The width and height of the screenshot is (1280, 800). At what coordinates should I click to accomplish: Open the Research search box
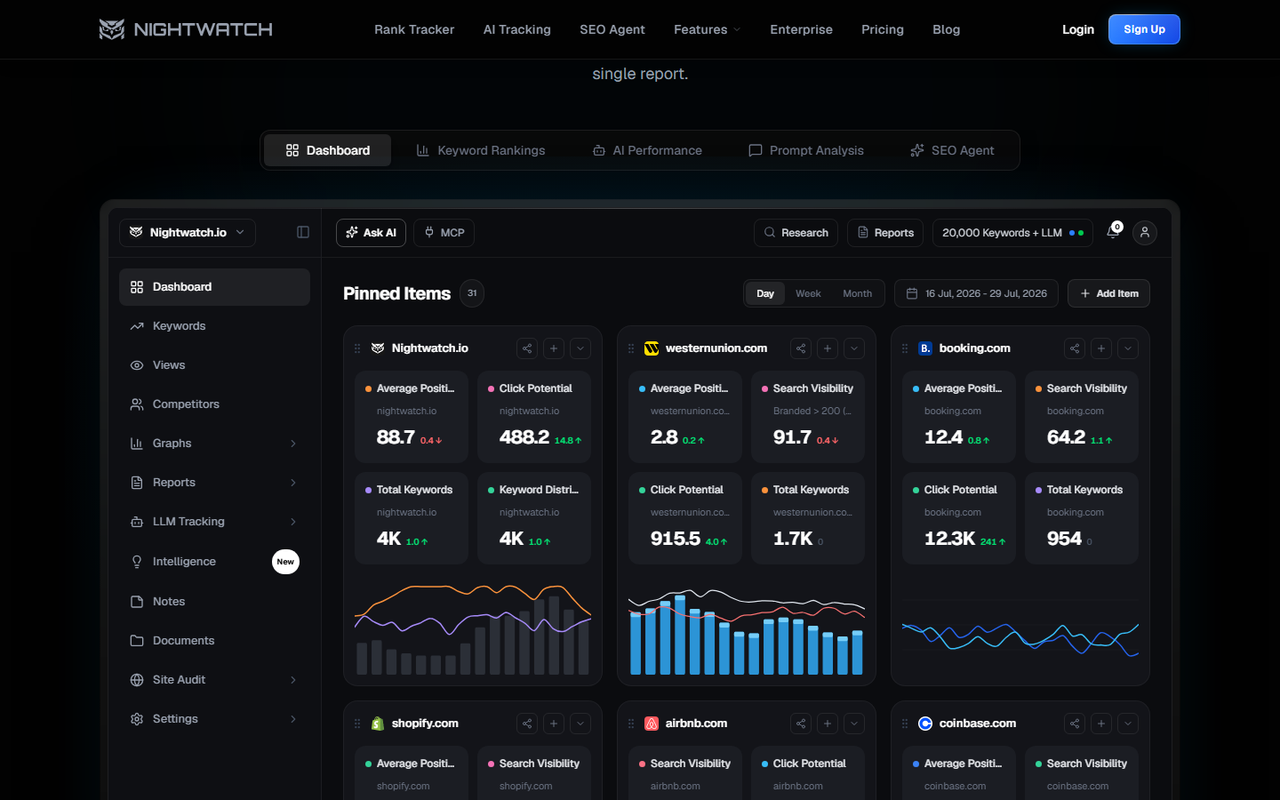point(796,232)
